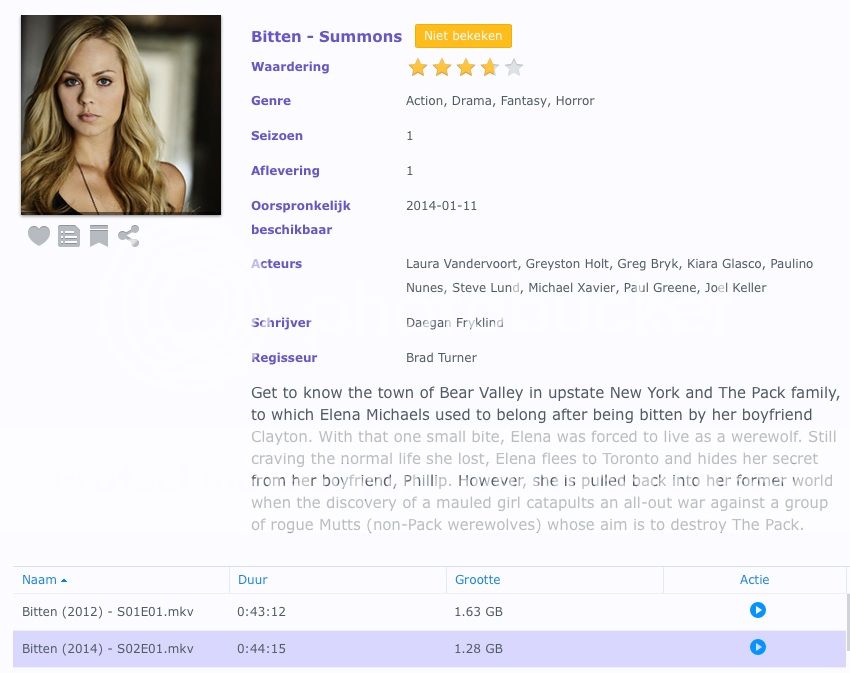Set rating to two stars
850x673 pixels.
[x=442, y=68]
